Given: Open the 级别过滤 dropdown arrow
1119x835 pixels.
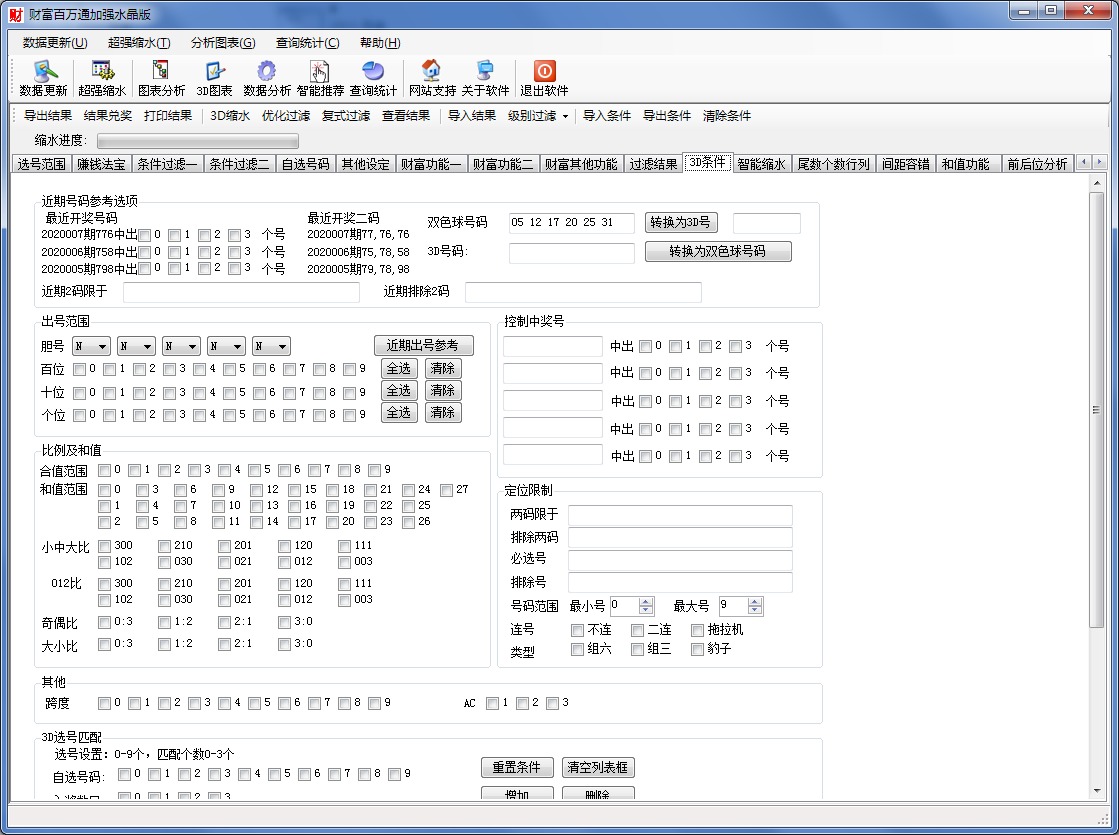Looking at the screenshot, I should (564, 116).
